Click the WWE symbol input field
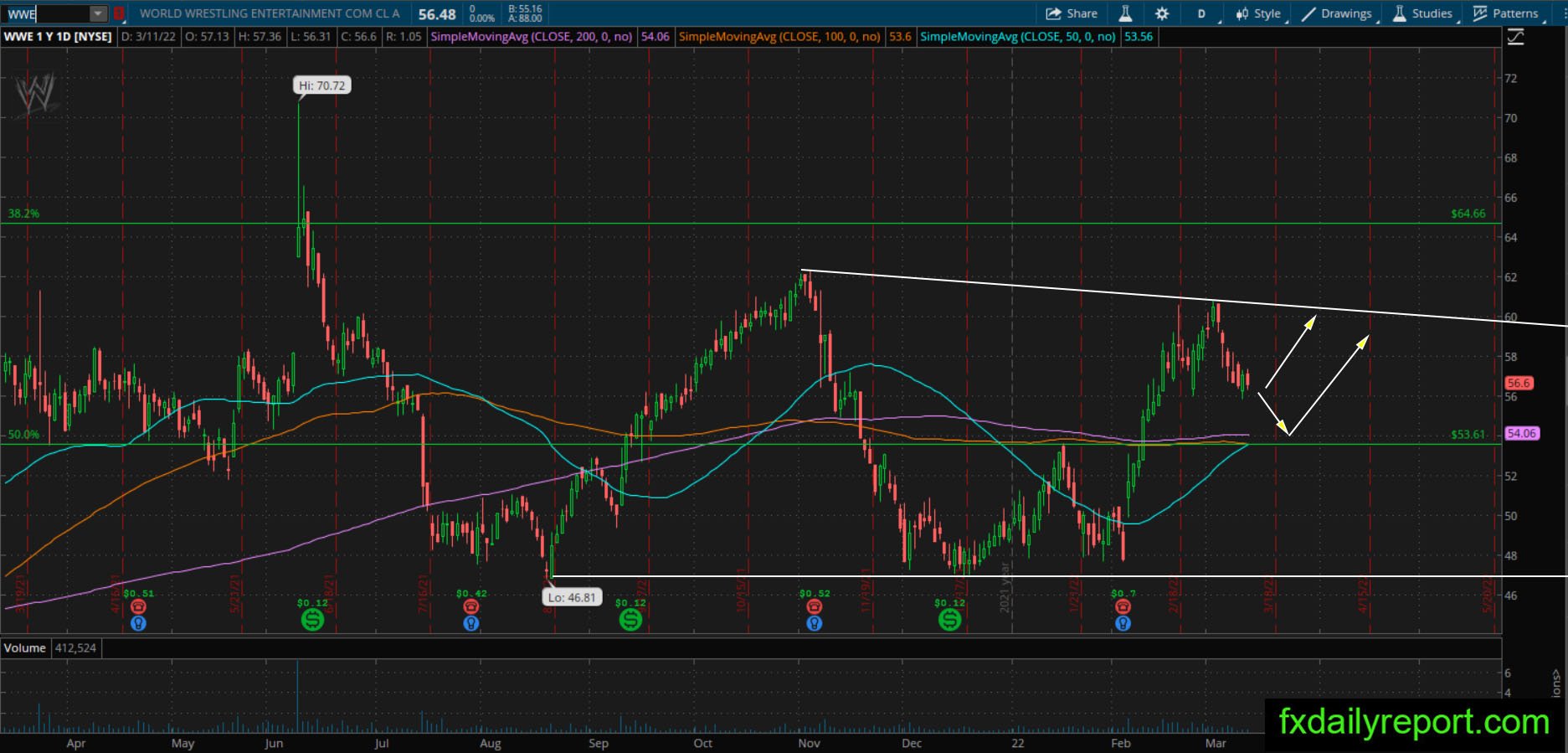Image resolution: width=1568 pixels, height=753 pixels. pos(47,13)
